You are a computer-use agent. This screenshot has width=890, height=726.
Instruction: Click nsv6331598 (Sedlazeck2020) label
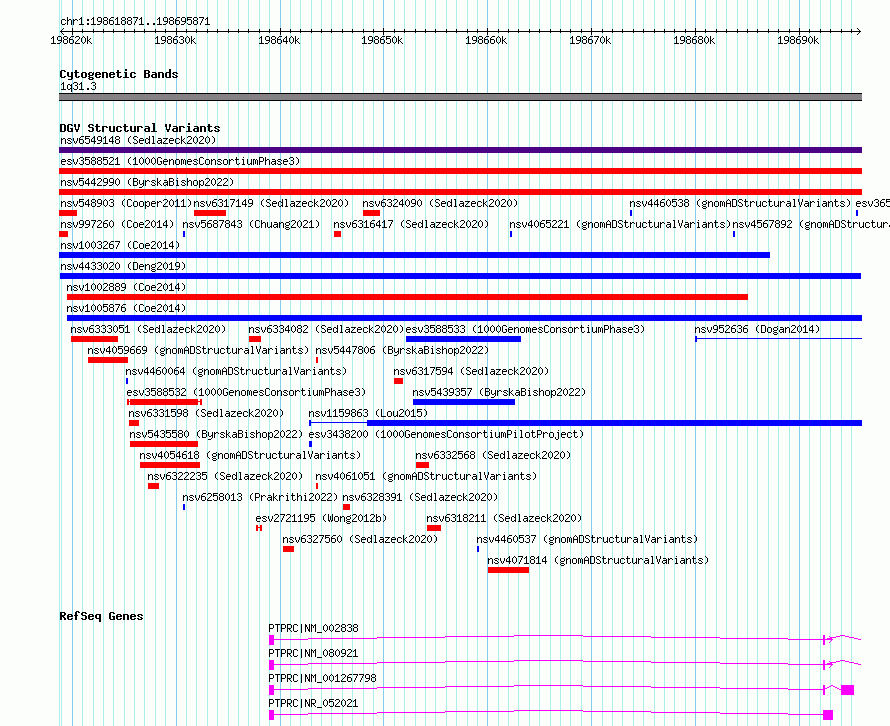tap(206, 413)
